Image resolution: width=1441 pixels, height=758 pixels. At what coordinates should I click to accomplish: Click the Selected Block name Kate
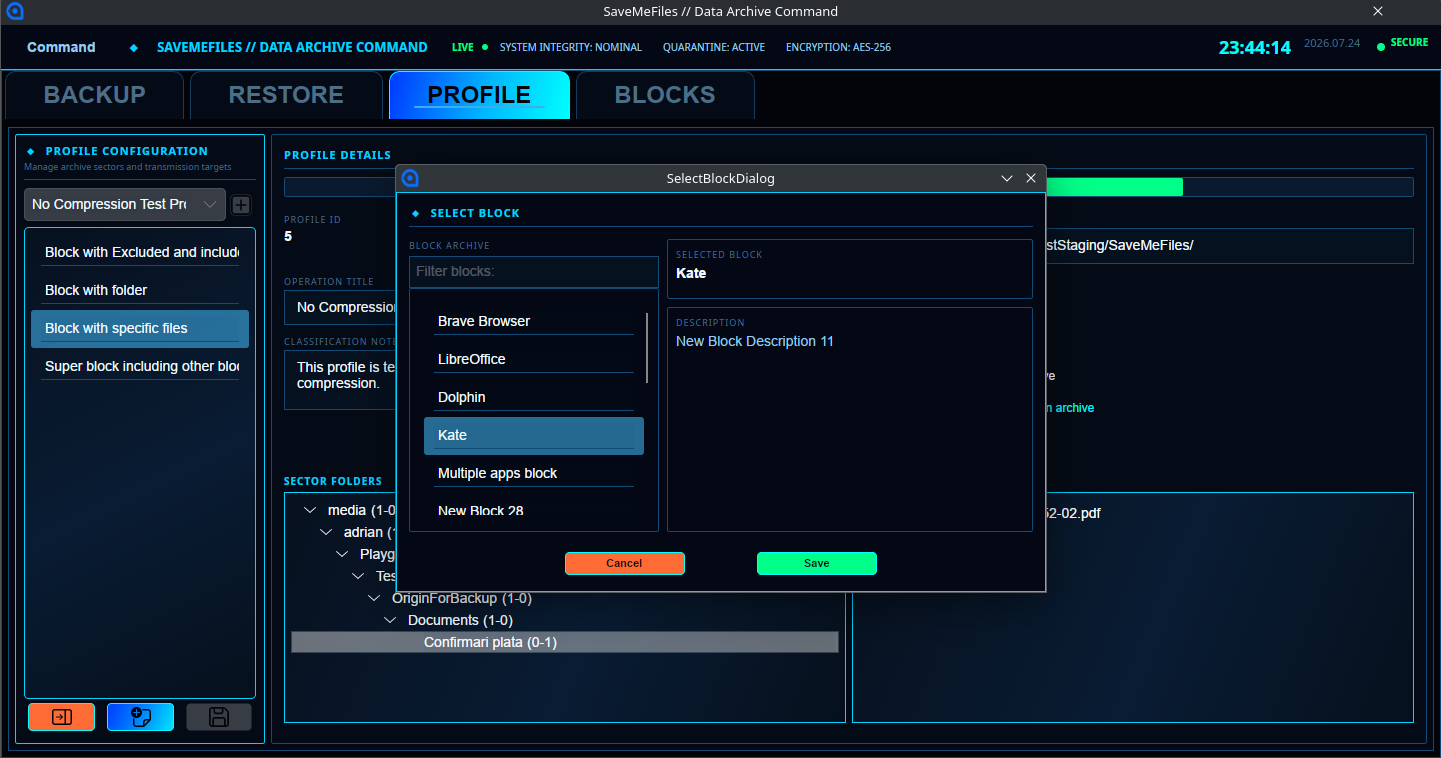pos(691,273)
